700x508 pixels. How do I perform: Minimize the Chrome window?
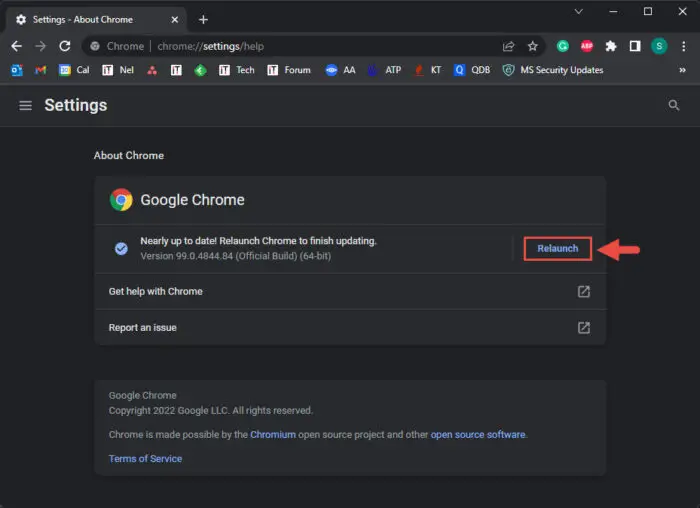613,12
